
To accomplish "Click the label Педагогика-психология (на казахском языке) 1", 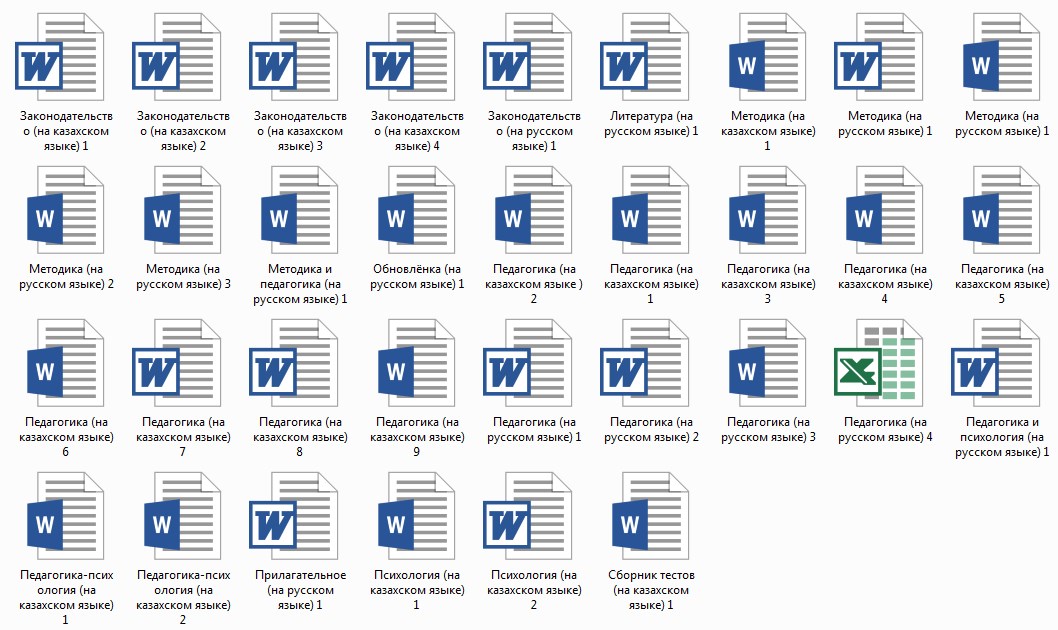I will pos(66,597).
